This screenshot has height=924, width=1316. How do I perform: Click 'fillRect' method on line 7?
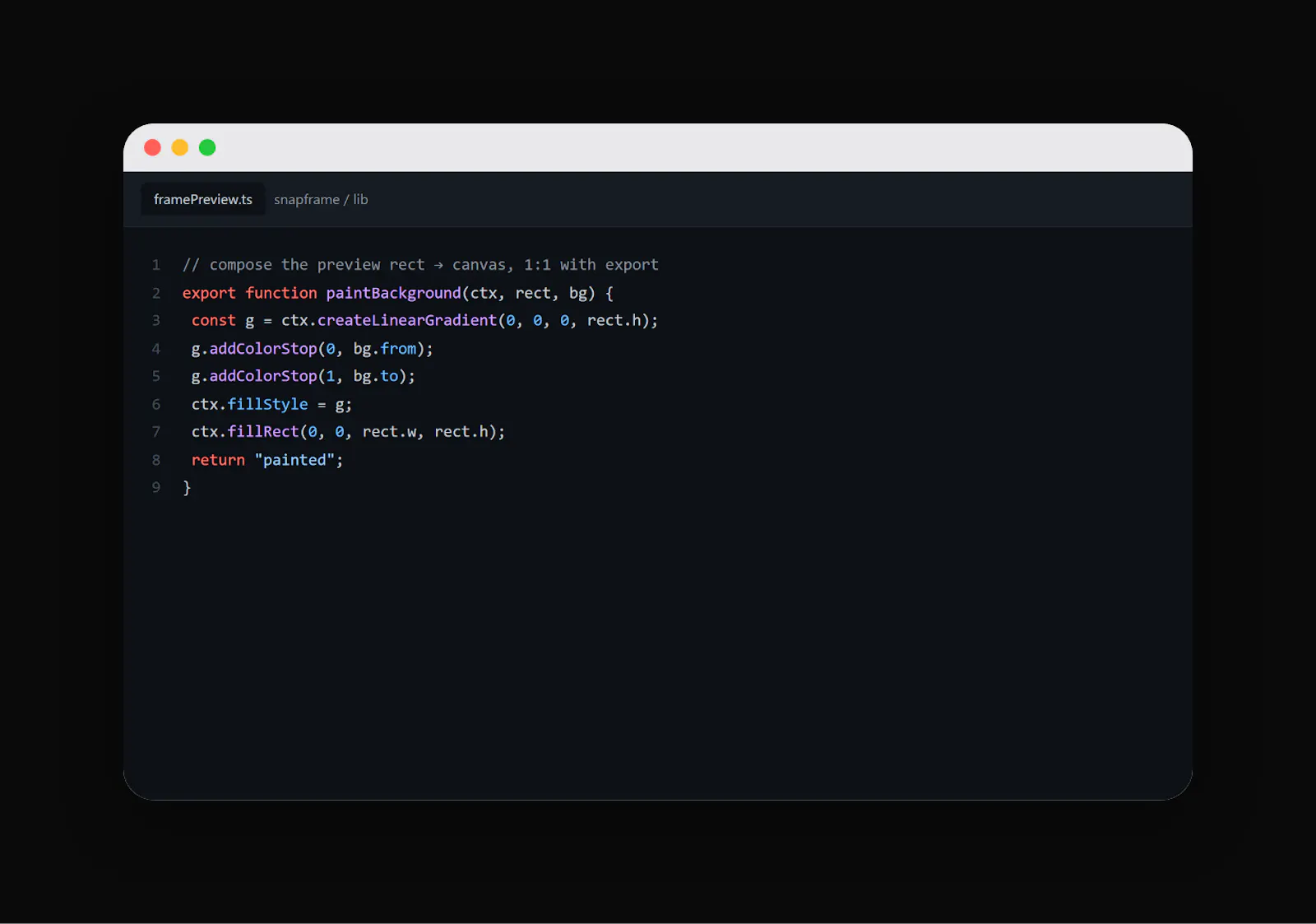(263, 432)
